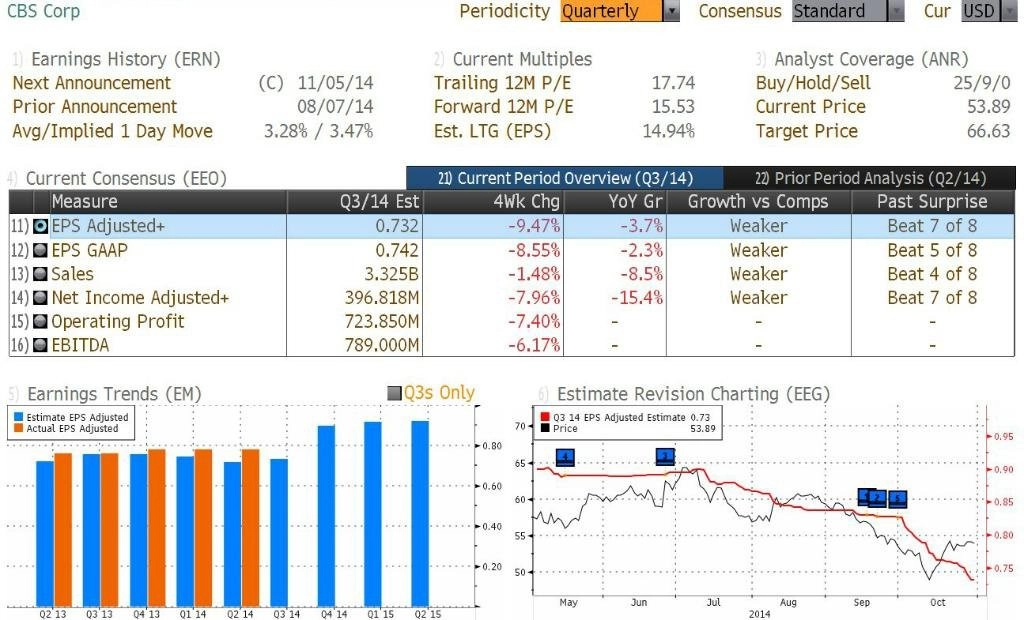Open the currency USD dropdown
The image size is (1024, 620).
(x=988, y=11)
